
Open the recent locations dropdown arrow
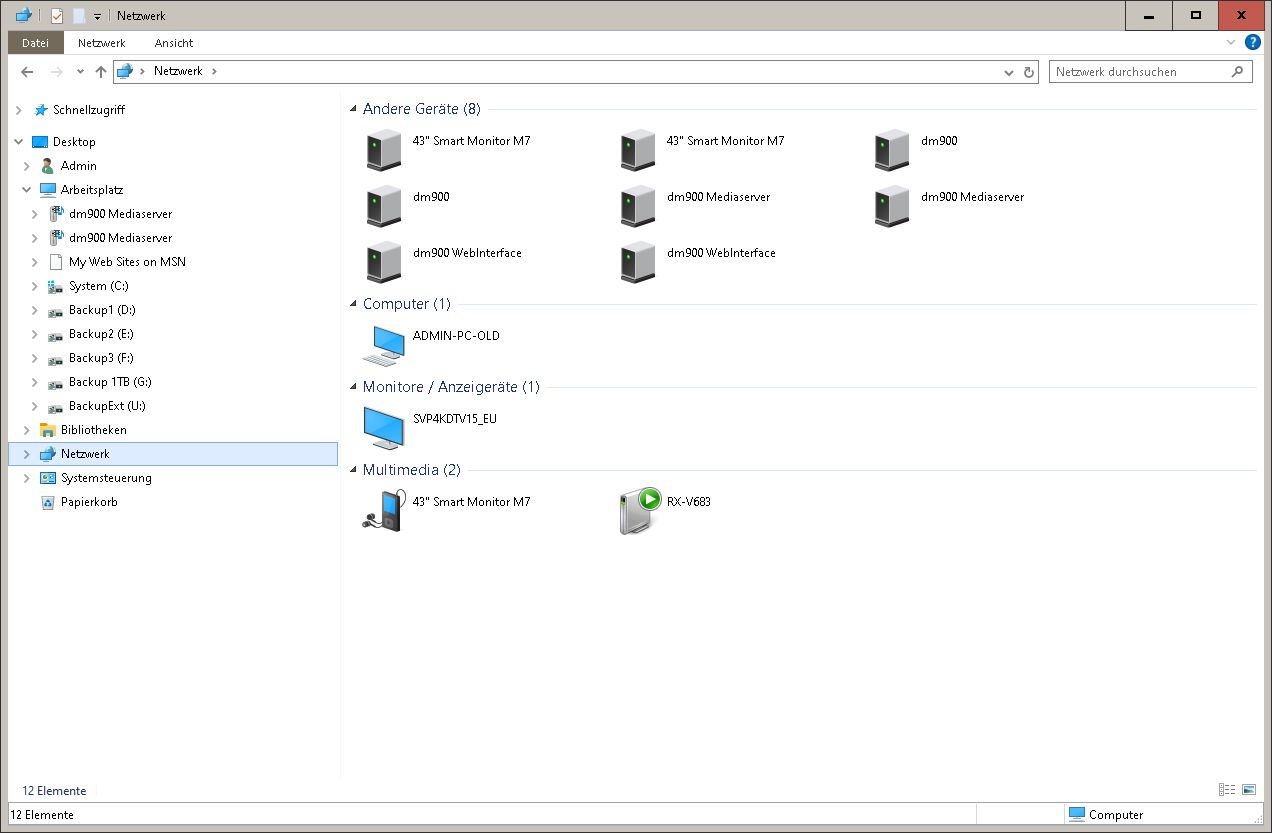[80, 72]
